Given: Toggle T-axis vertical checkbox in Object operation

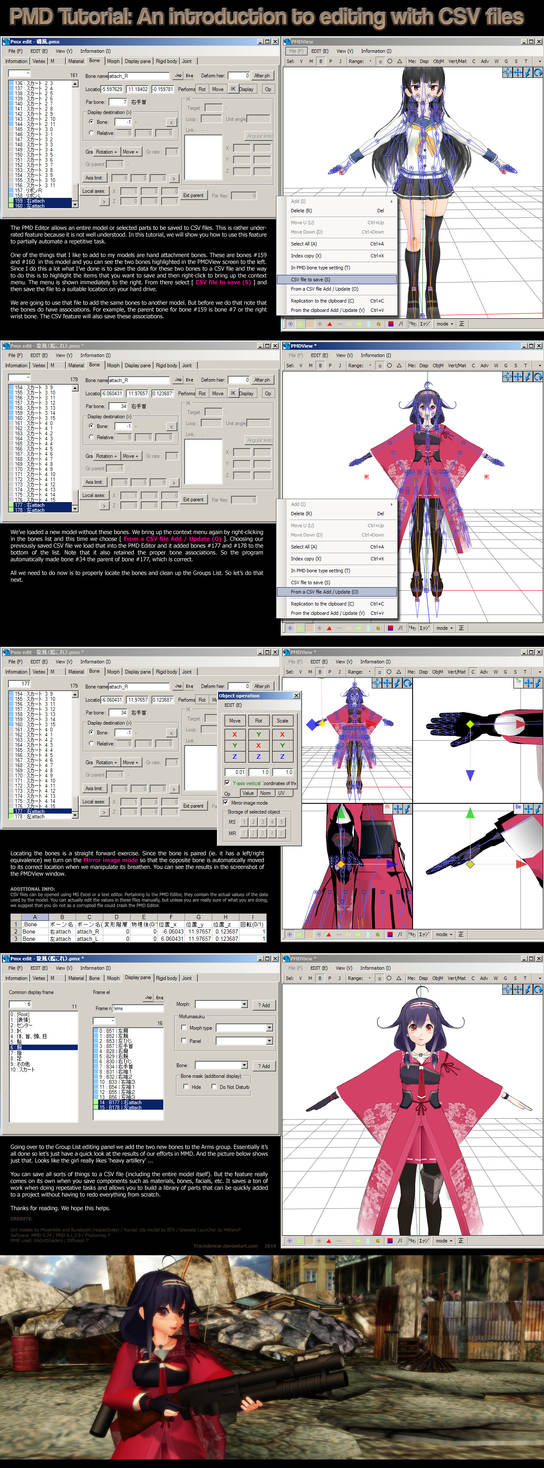Looking at the screenshot, I should point(226,782).
